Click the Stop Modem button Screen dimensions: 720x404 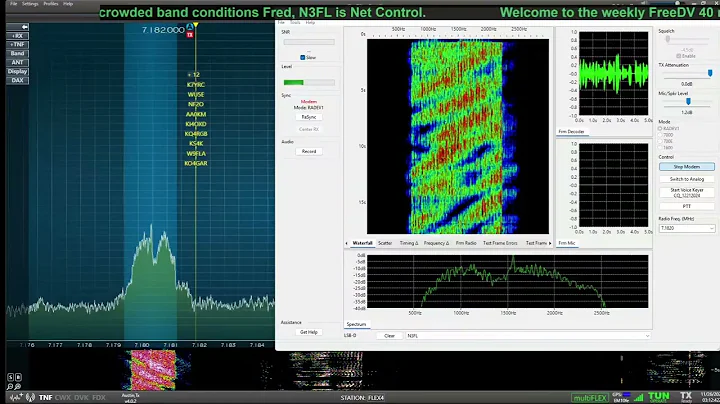(687, 167)
